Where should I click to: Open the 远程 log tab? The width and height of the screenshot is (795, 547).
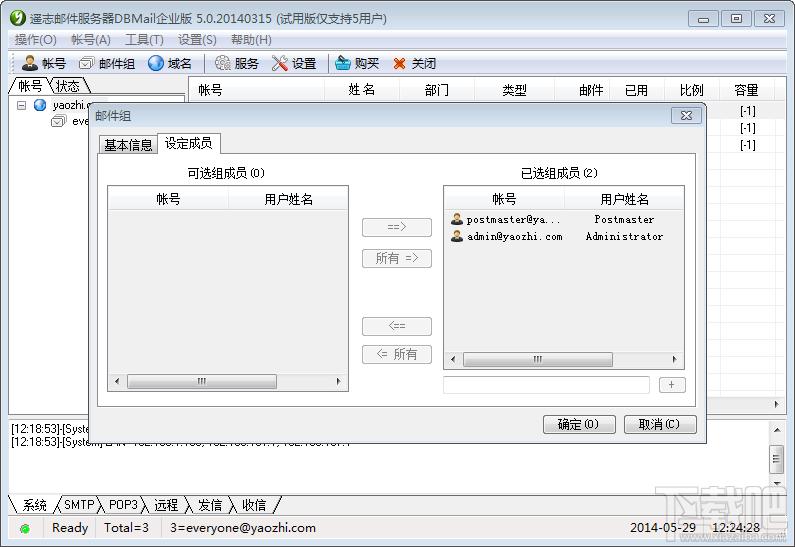(x=166, y=504)
